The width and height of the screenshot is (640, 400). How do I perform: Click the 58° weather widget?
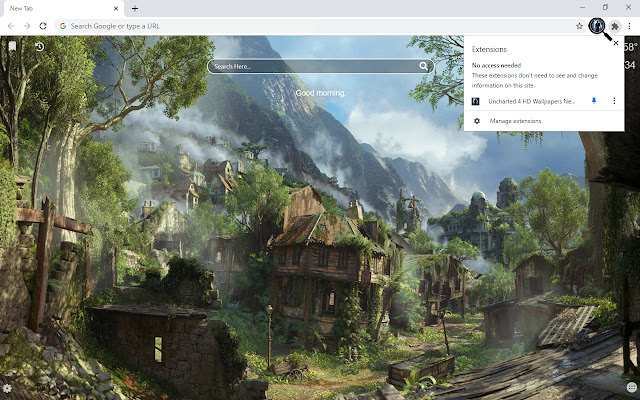coord(630,47)
